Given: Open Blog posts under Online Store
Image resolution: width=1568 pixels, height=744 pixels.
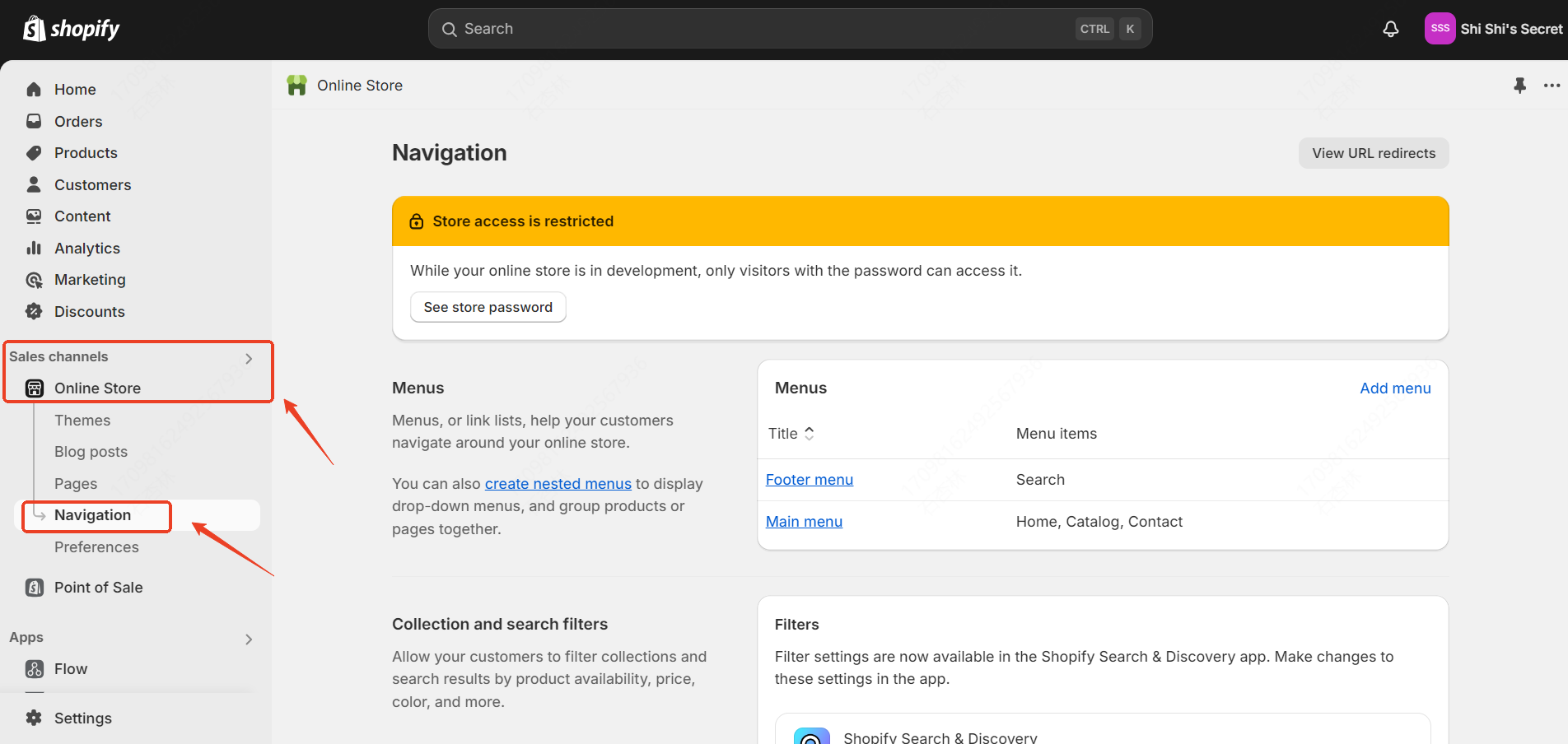Looking at the screenshot, I should 91,452.
